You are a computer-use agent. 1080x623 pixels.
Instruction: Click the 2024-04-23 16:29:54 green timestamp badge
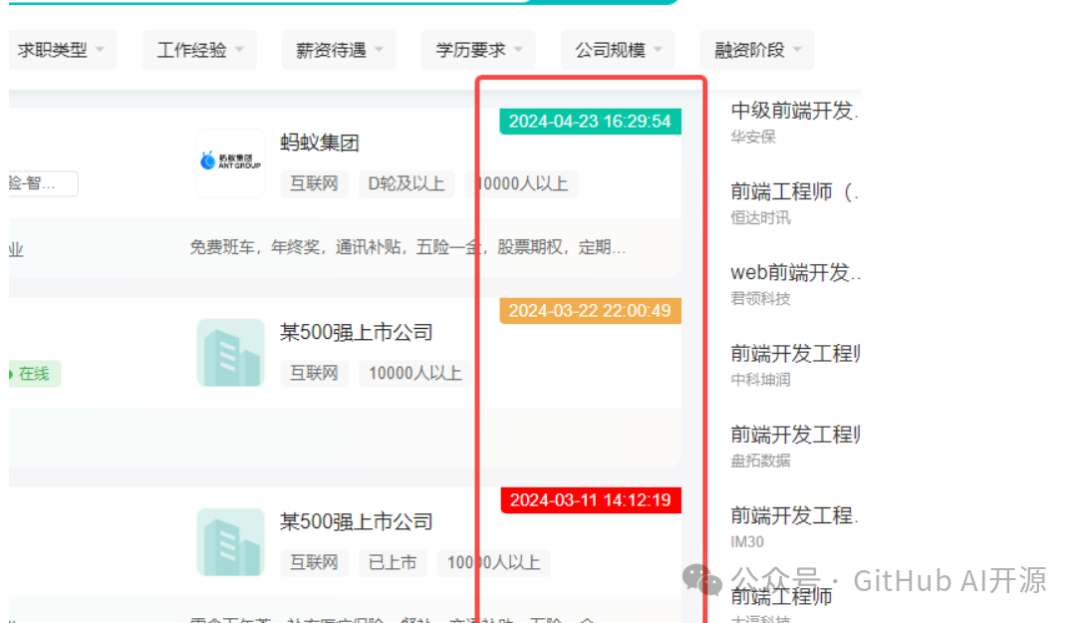pos(590,121)
